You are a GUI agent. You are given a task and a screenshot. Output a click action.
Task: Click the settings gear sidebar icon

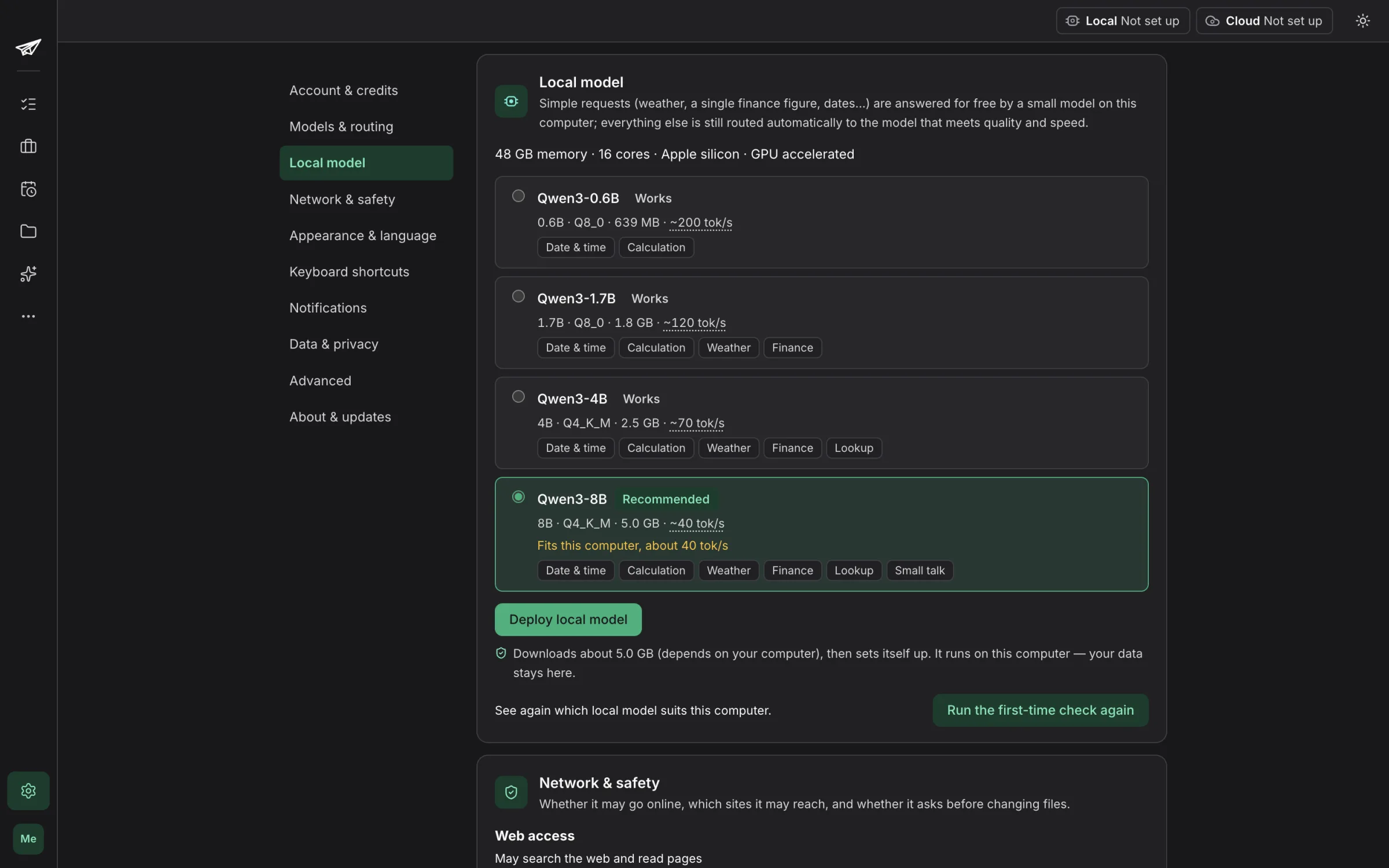(28, 790)
